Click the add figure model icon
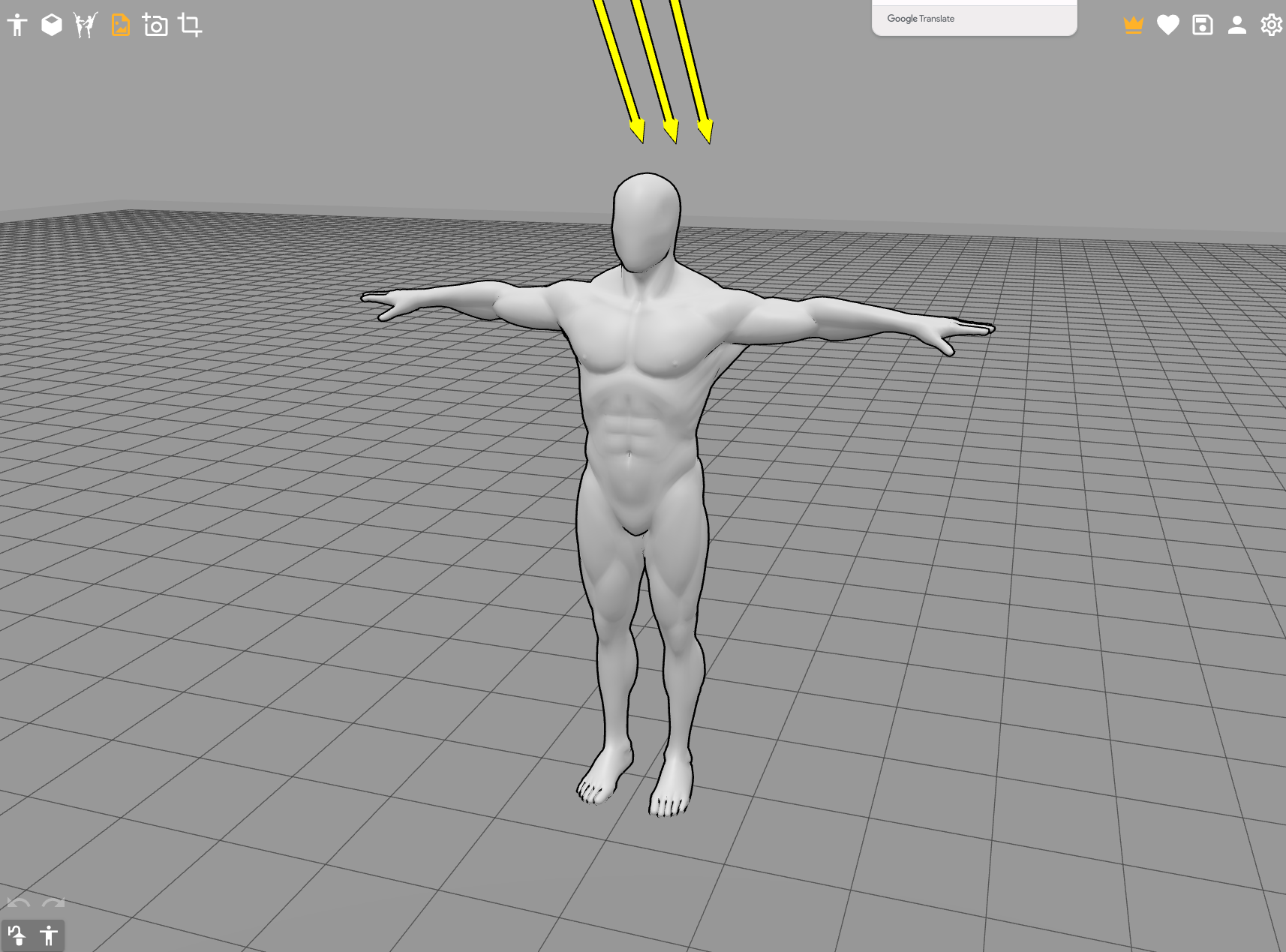This screenshot has width=1286, height=952. (x=17, y=26)
